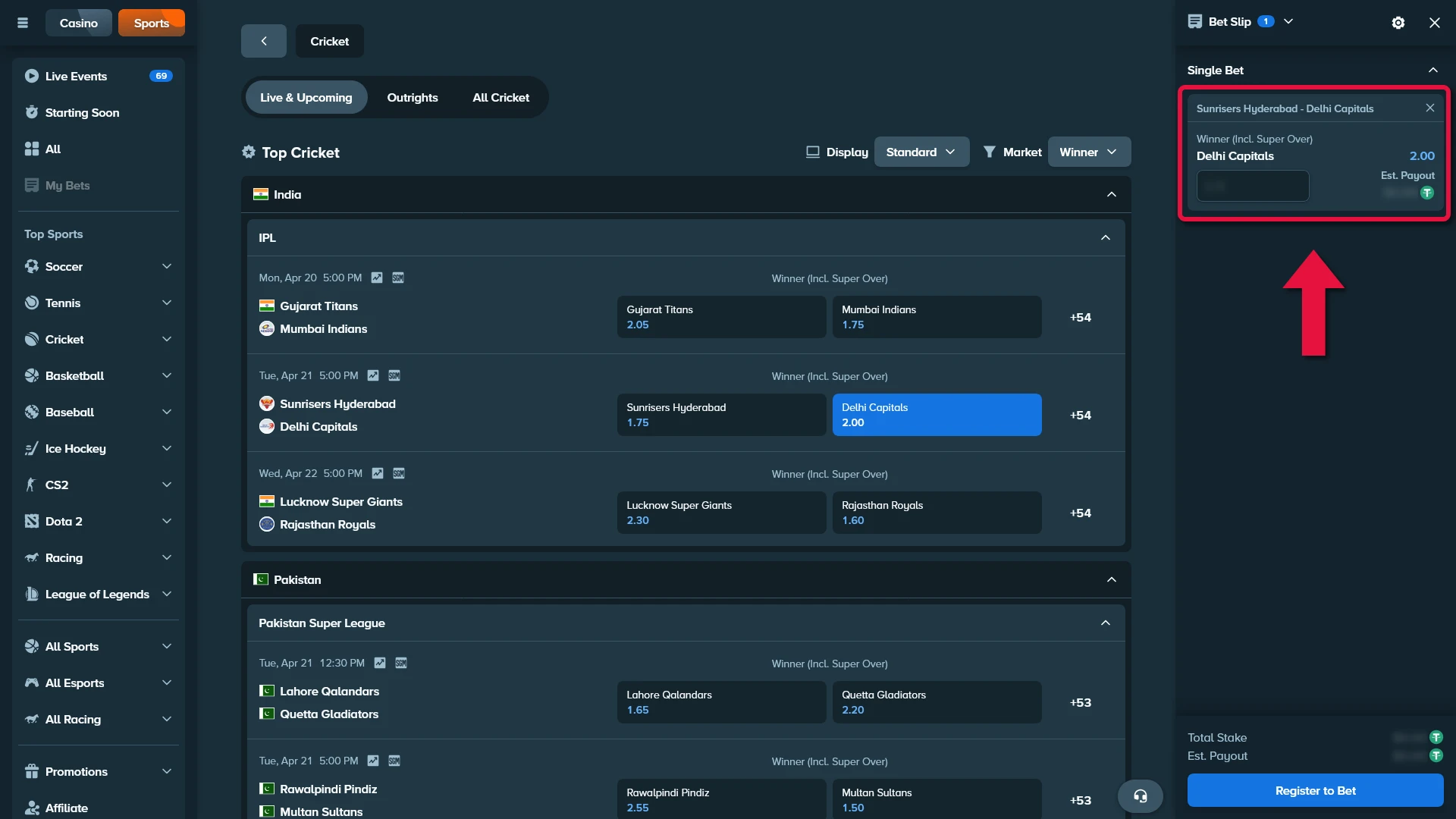Click the Basketball icon in sidebar
1456x819 pixels.
32,375
